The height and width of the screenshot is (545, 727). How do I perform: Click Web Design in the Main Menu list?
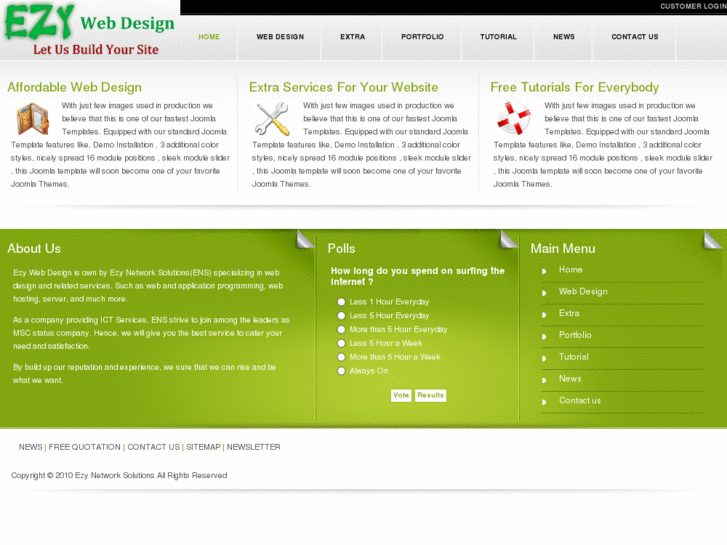tap(583, 292)
